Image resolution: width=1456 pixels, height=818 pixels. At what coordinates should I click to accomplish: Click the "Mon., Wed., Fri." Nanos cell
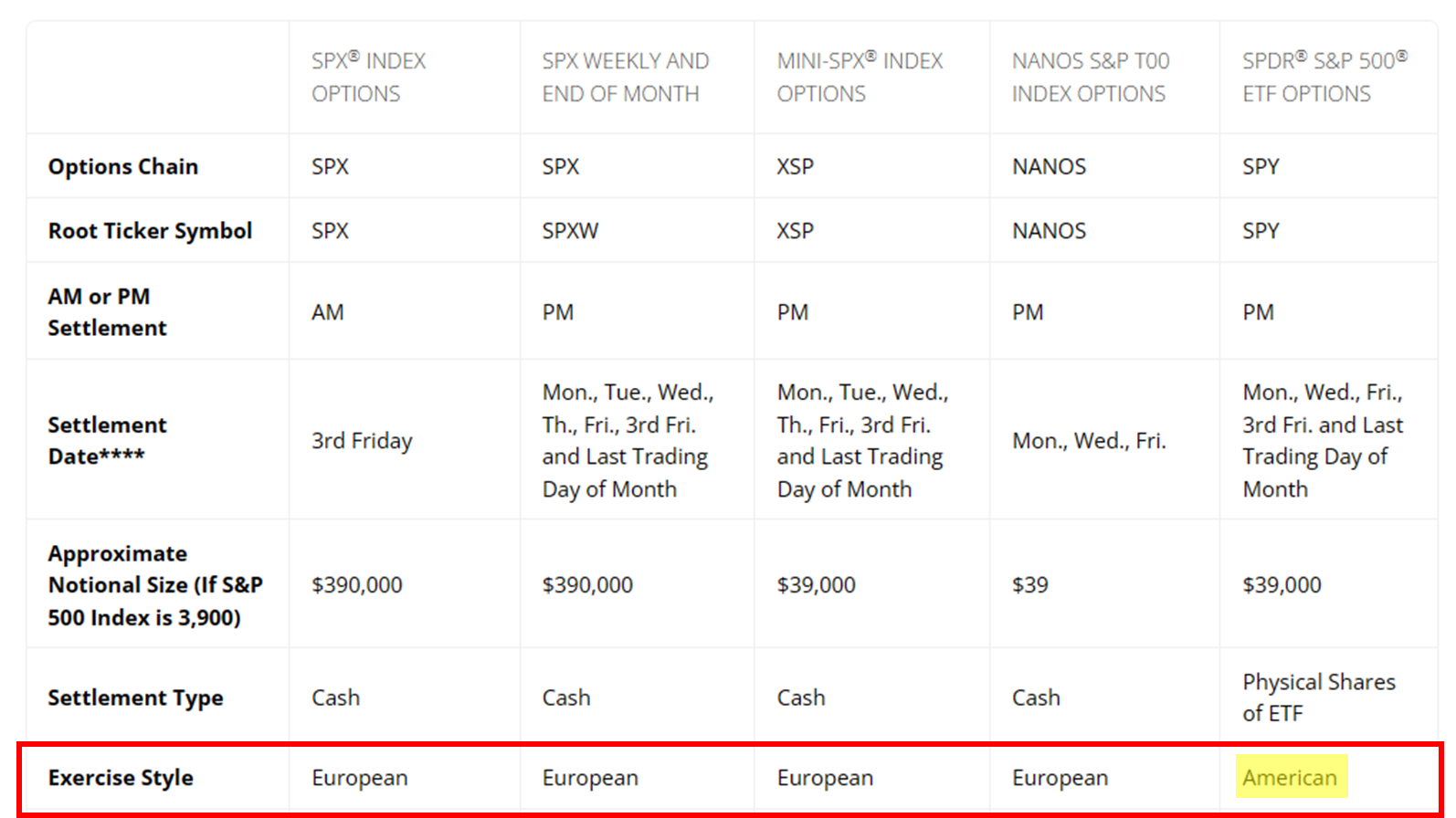[x=1089, y=441]
